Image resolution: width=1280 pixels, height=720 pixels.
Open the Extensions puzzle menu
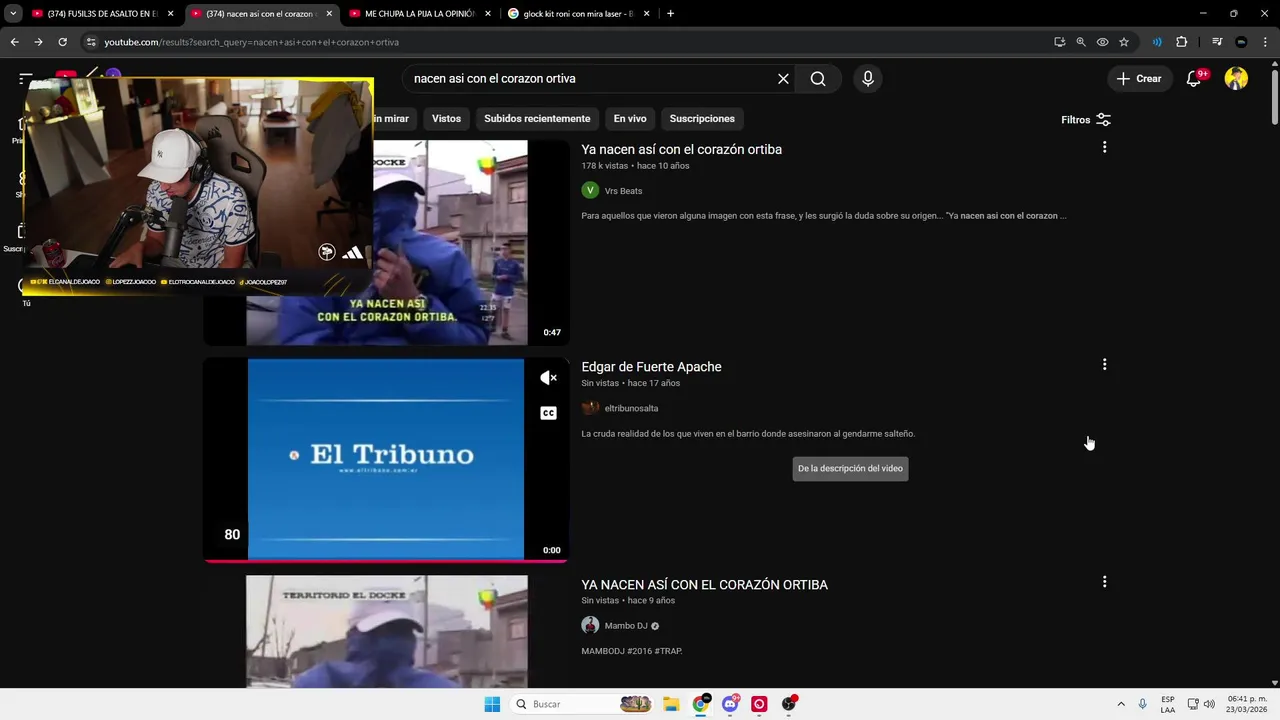tap(1182, 42)
